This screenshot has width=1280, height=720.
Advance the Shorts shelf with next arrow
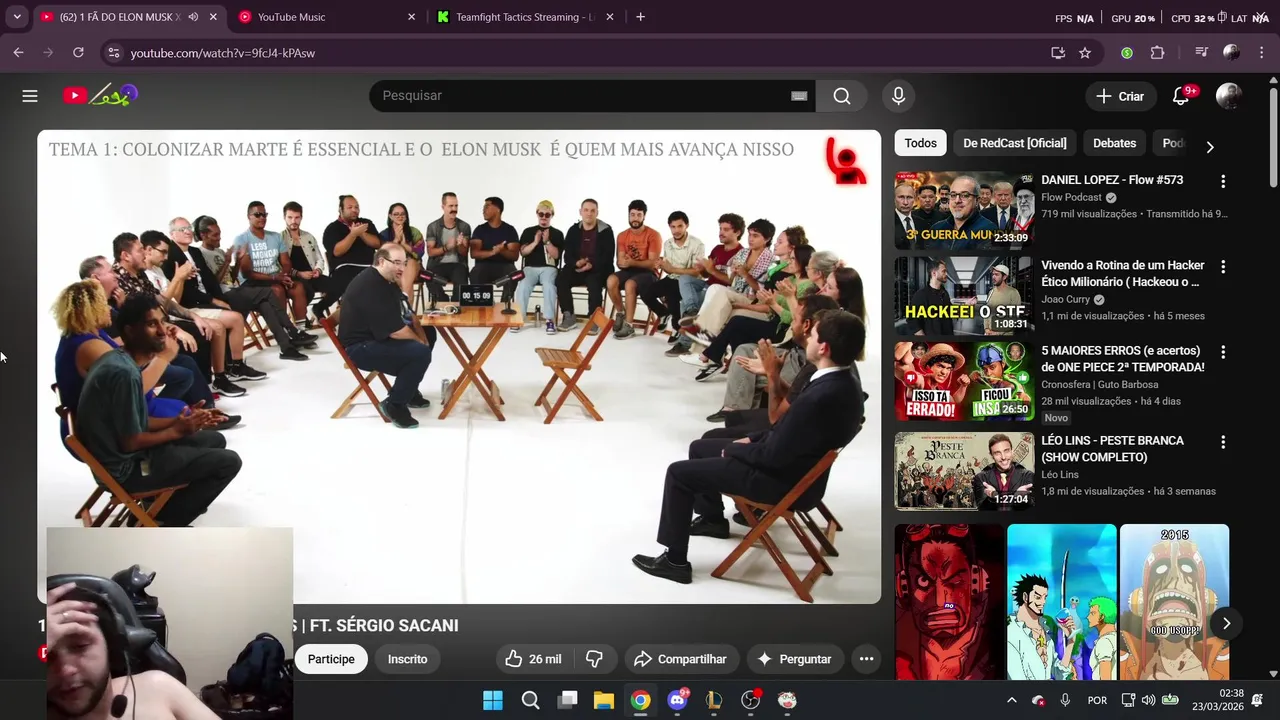coord(1226,623)
